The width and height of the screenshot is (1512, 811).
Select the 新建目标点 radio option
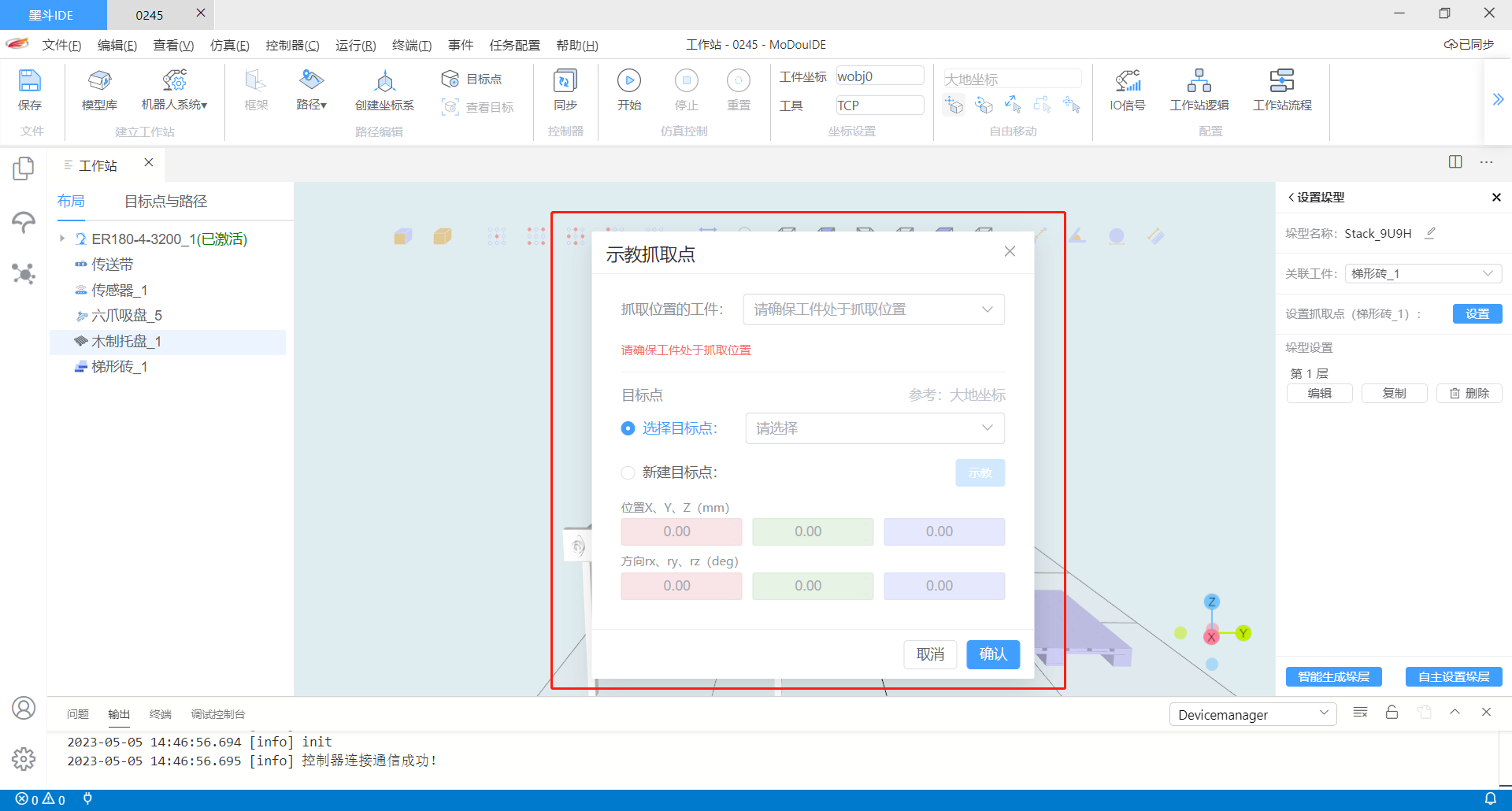point(628,472)
